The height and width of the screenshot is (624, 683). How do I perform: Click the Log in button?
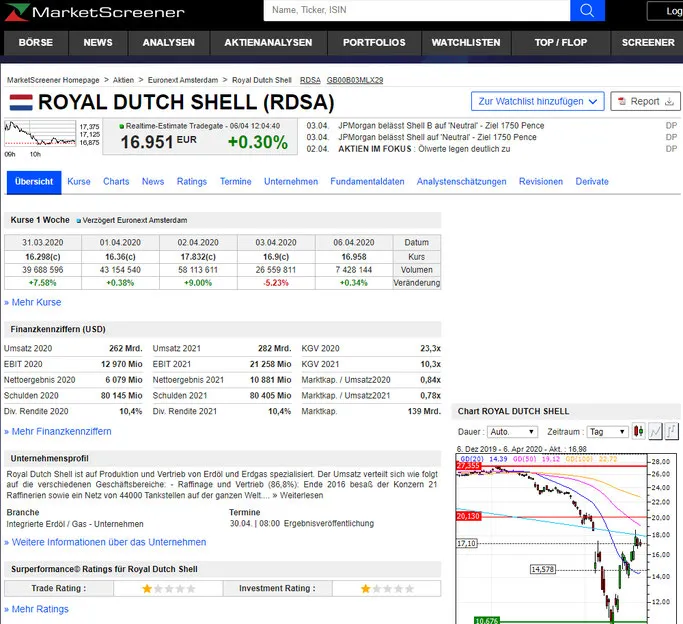(666, 11)
